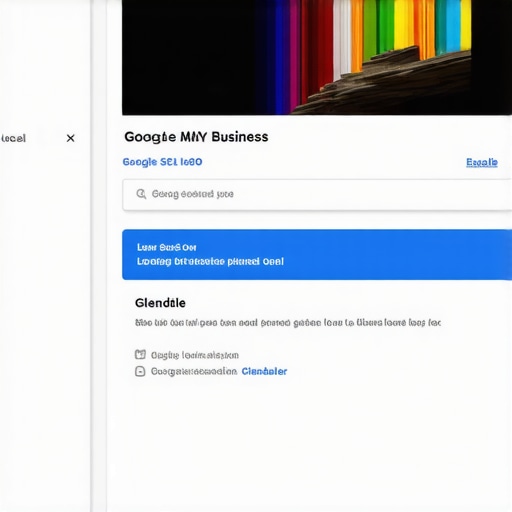The height and width of the screenshot is (512, 512).
Task: Click the square icon beside the second info row
Action: [x=140, y=371]
